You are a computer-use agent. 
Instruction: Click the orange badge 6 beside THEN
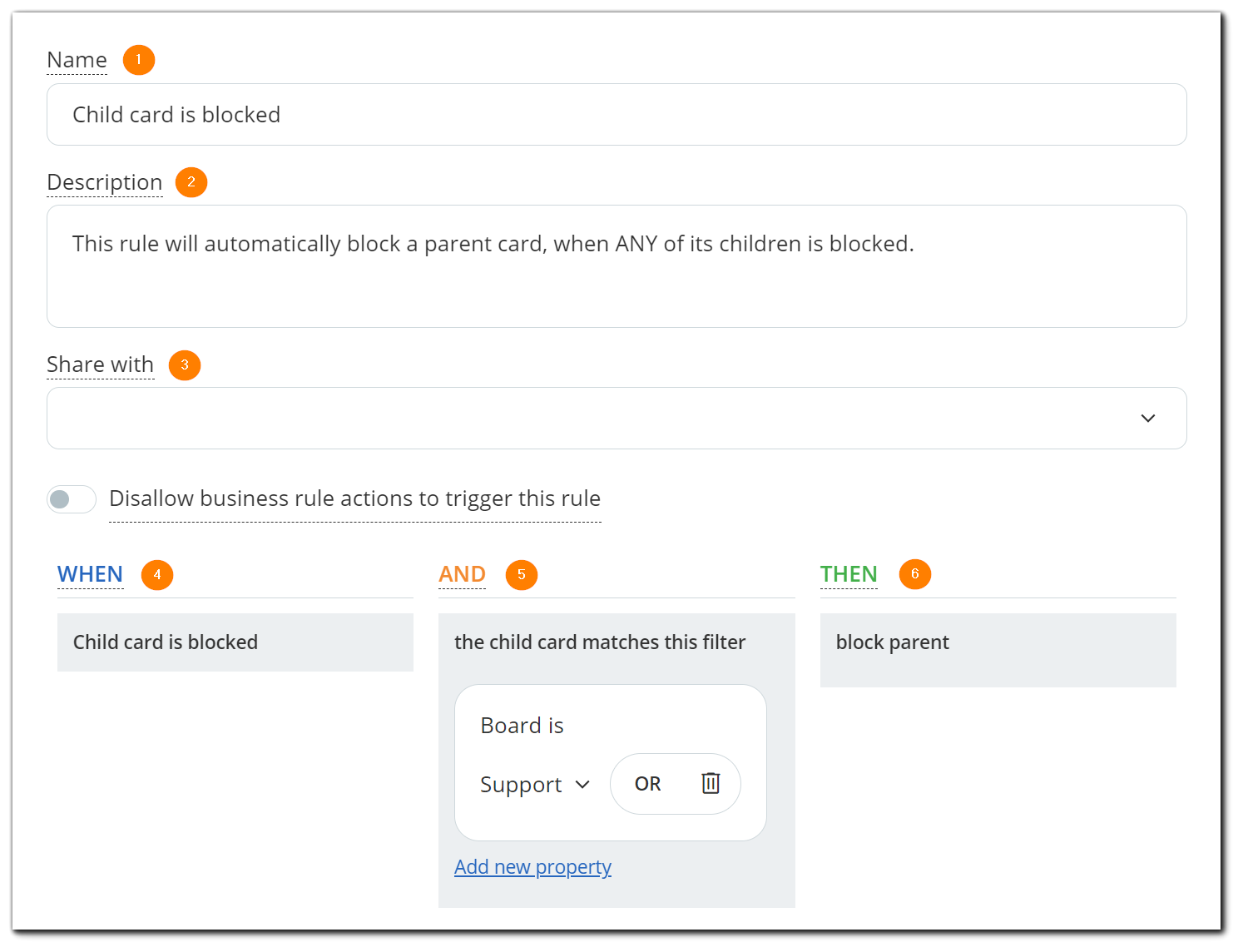pyautogui.click(x=915, y=573)
